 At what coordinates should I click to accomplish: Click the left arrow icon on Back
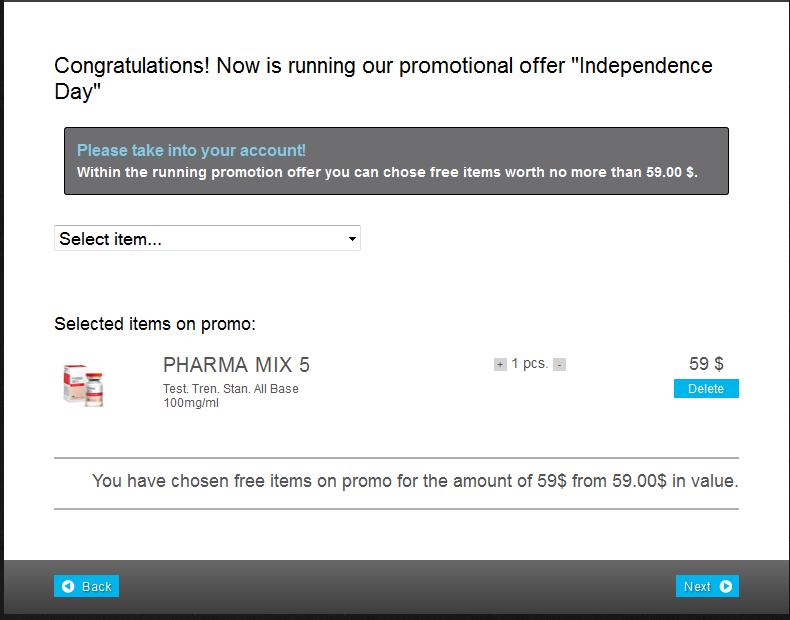click(68, 587)
